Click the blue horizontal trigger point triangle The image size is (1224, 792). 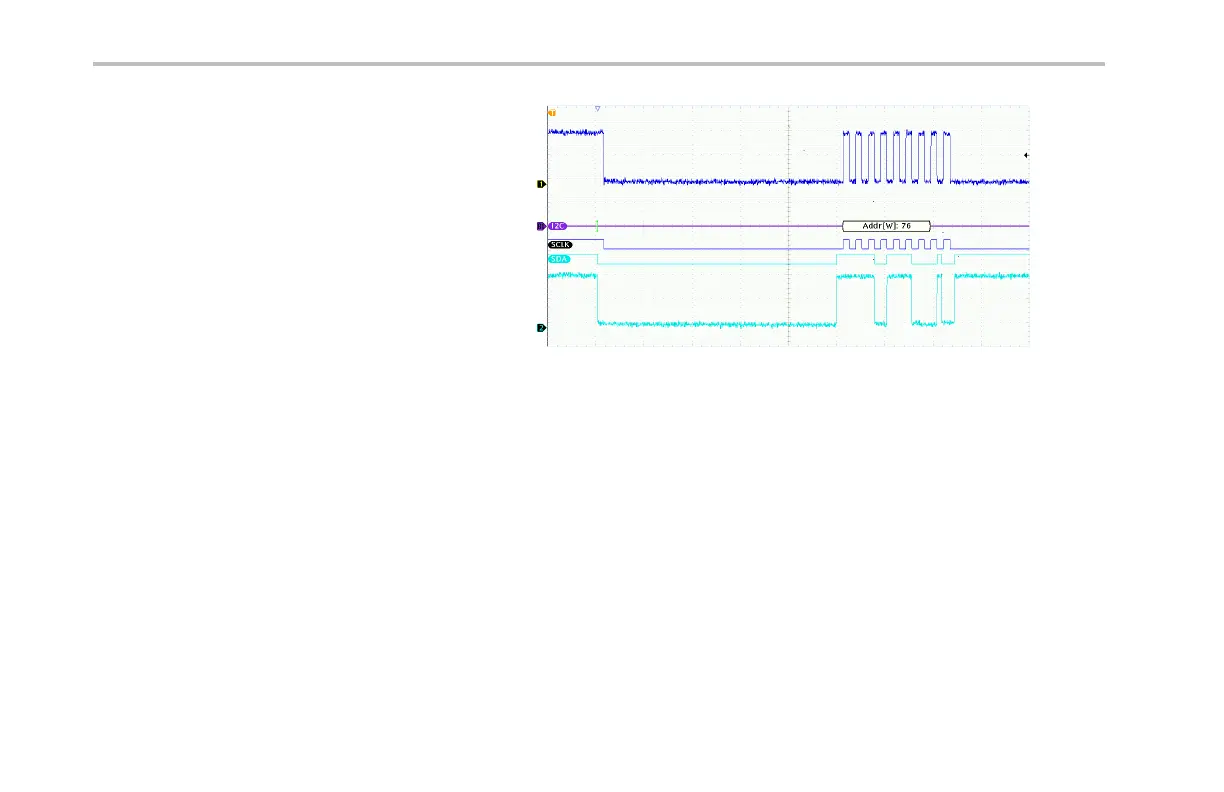click(598, 108)
